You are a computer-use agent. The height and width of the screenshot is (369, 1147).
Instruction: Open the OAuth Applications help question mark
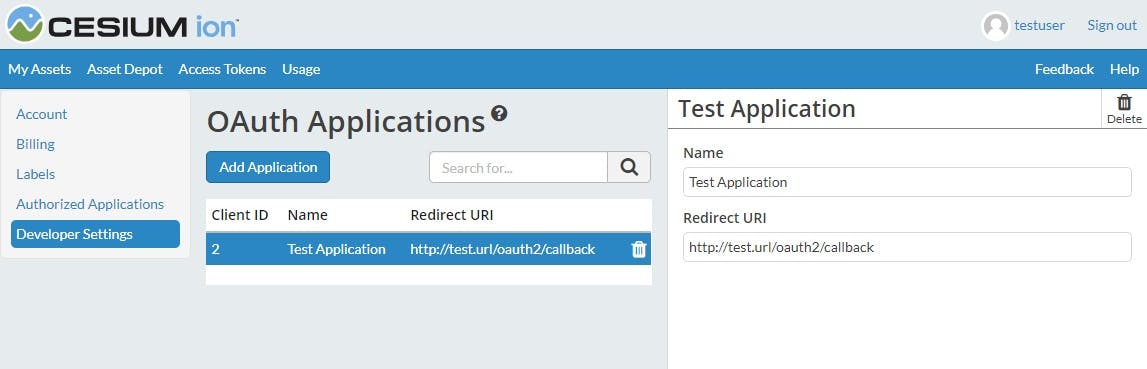499,113
